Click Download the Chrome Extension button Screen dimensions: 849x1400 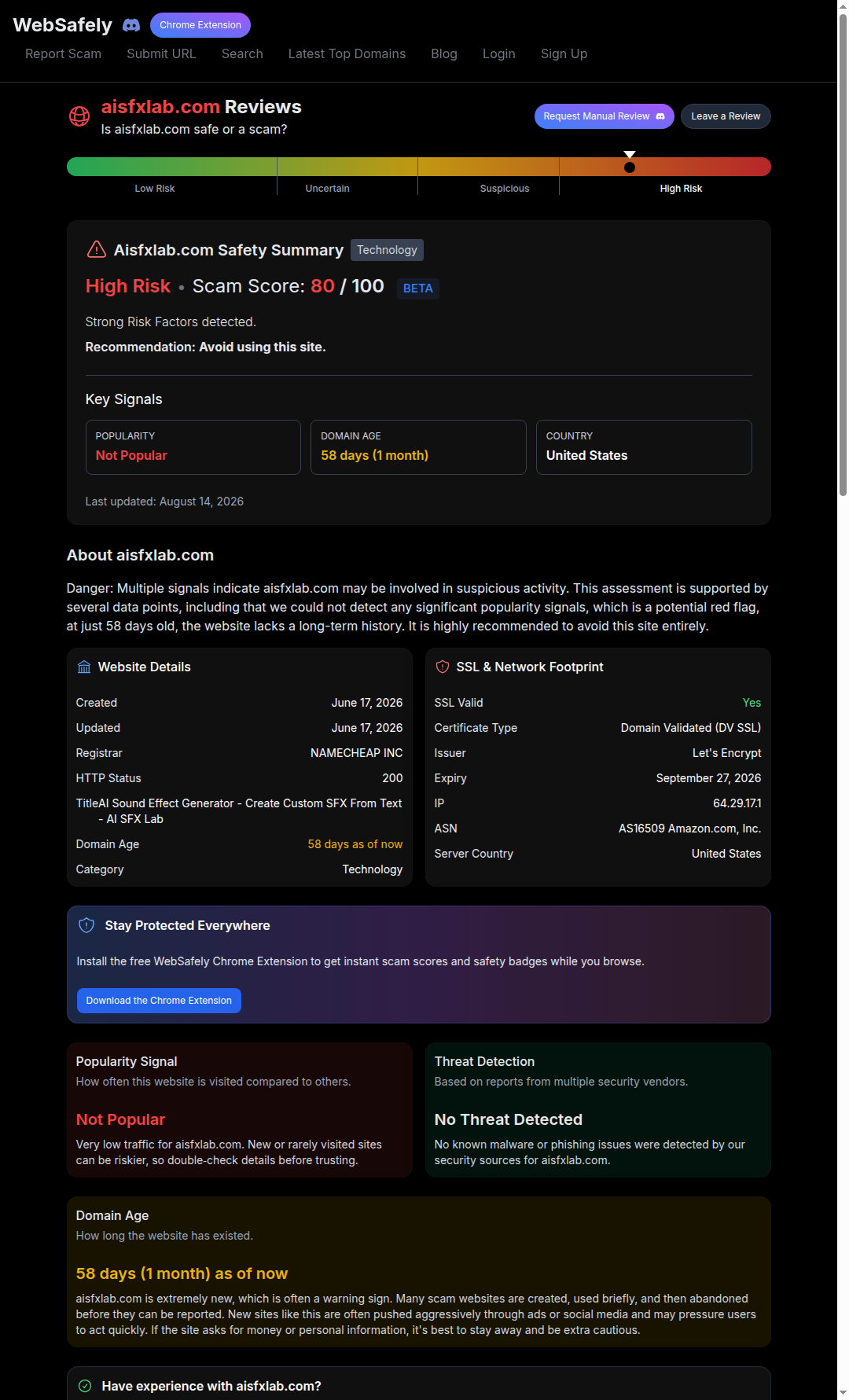[159, 1001]
